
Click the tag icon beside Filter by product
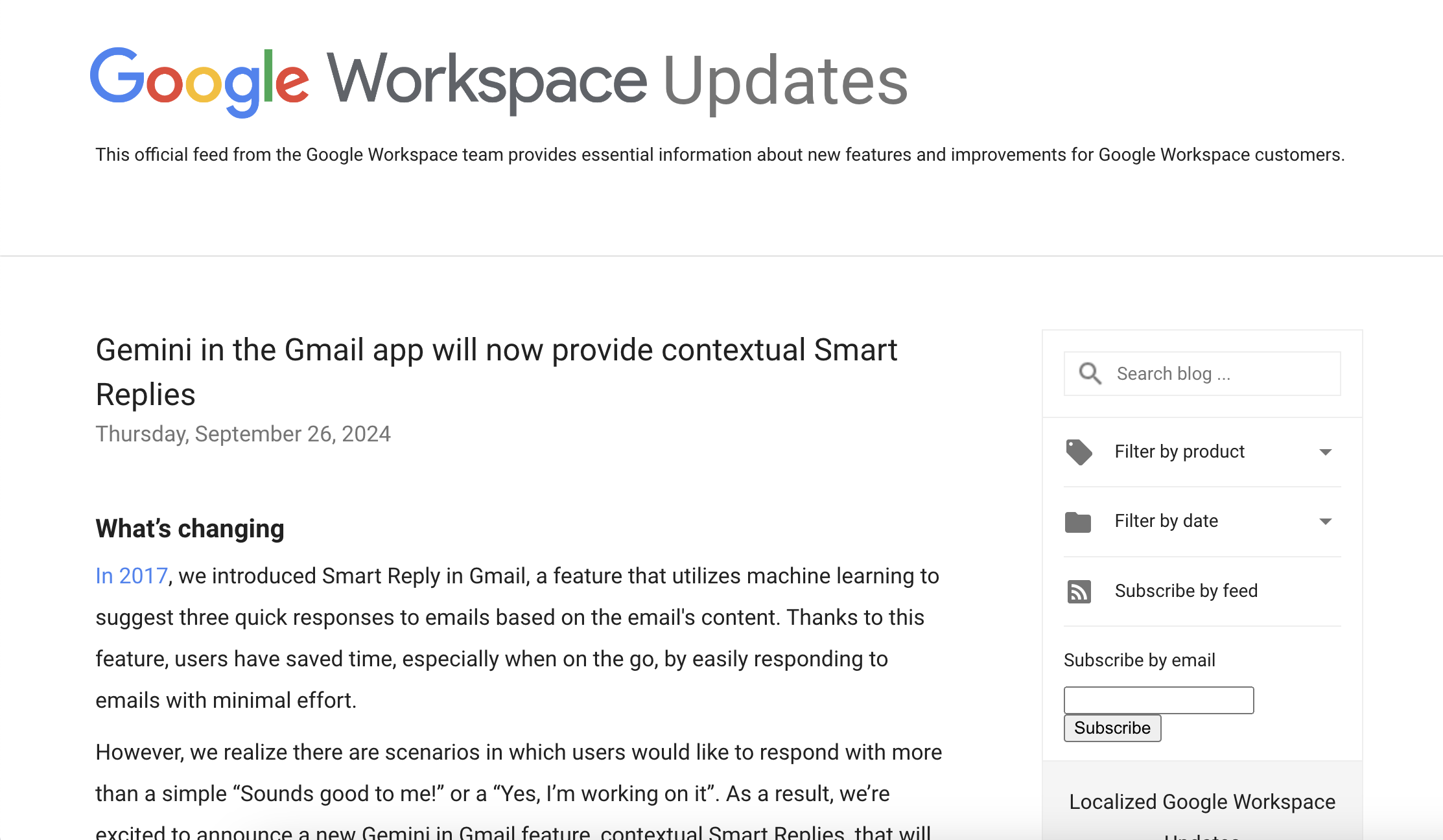1079,452
